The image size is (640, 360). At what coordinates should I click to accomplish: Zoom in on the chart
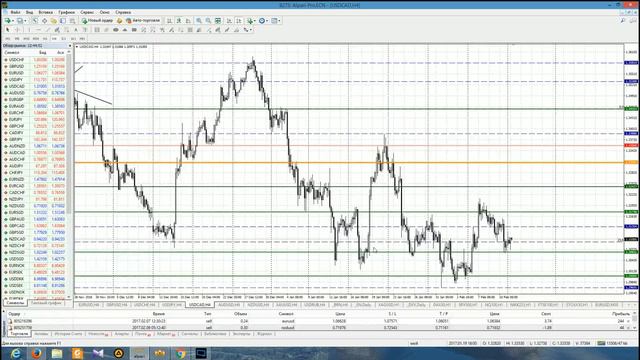tap(199, 20)
